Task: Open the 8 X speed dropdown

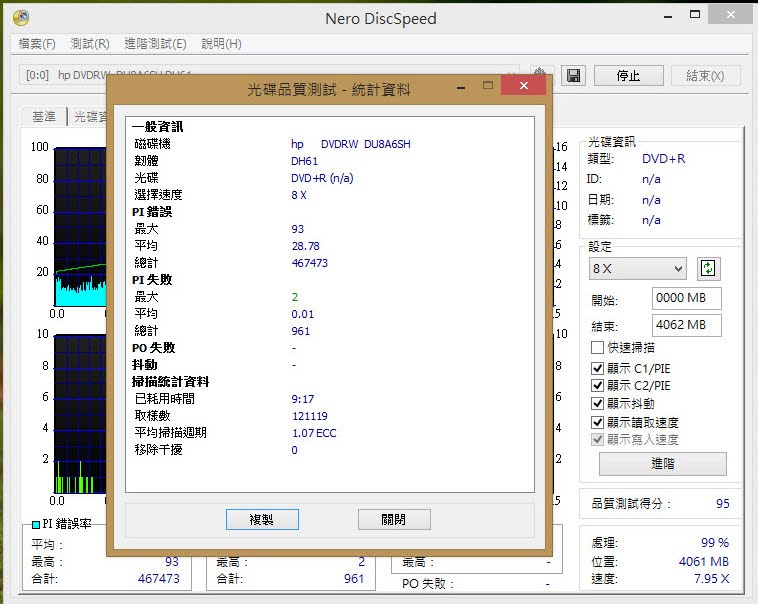Action: click(x=638, y=268)
